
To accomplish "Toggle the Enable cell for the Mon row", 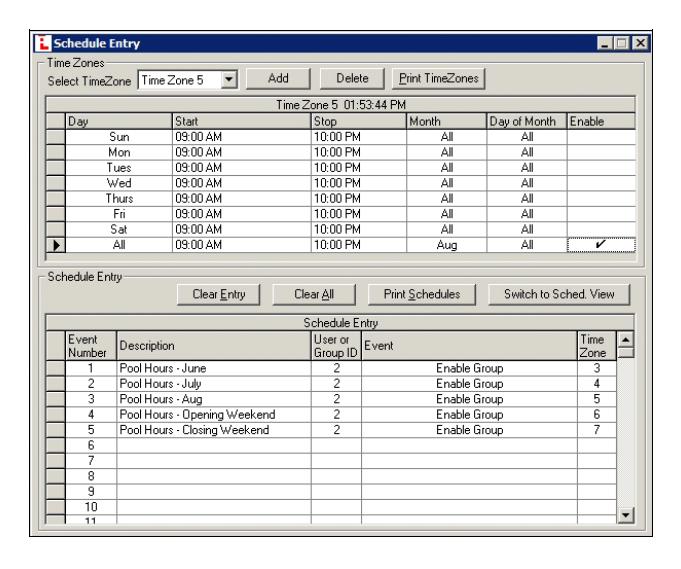I will click(x=601, y=152).
